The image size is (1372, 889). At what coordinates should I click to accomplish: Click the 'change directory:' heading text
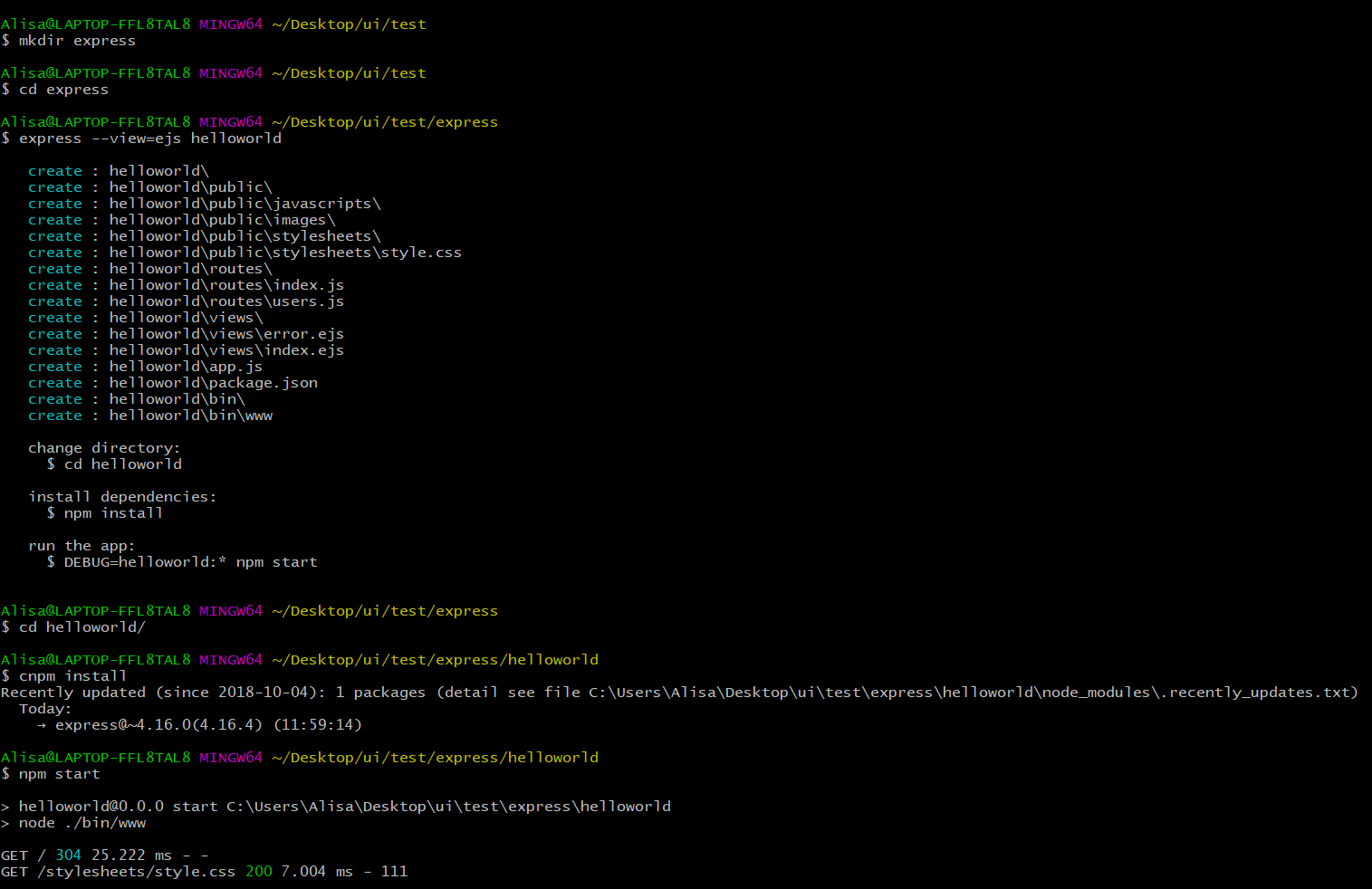[x=104, y=448]
